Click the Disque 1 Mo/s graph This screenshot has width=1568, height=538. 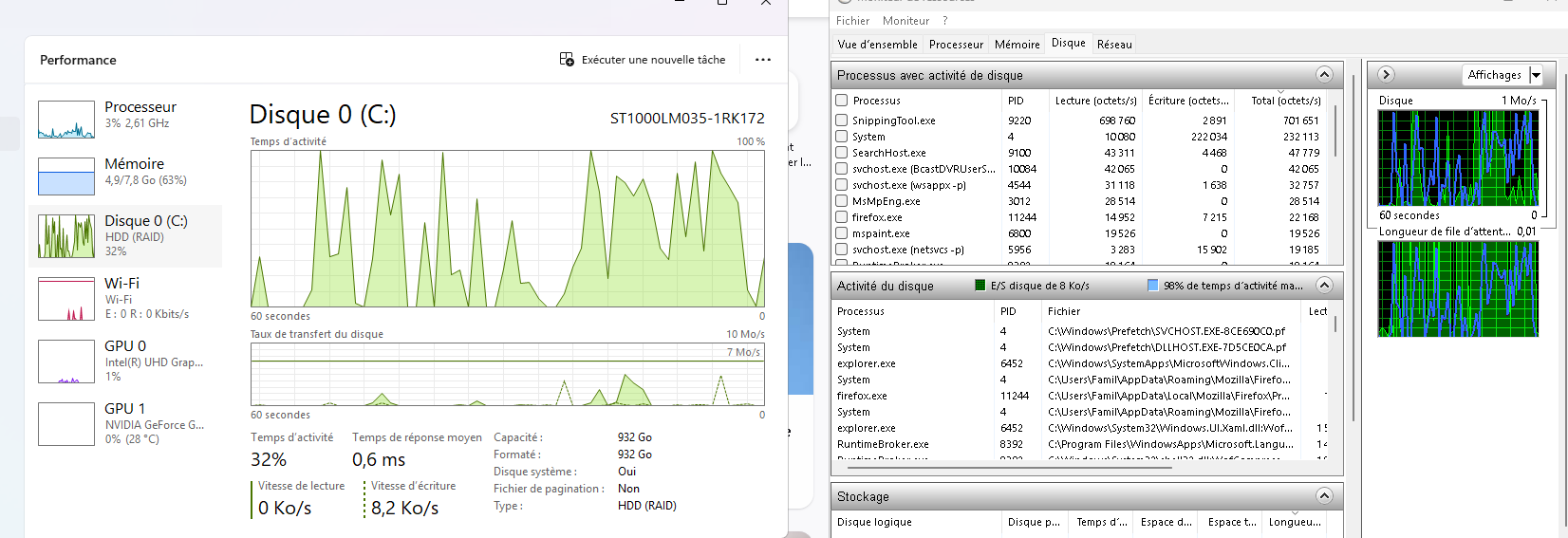pyautogui.click(x=1458, y=158)
